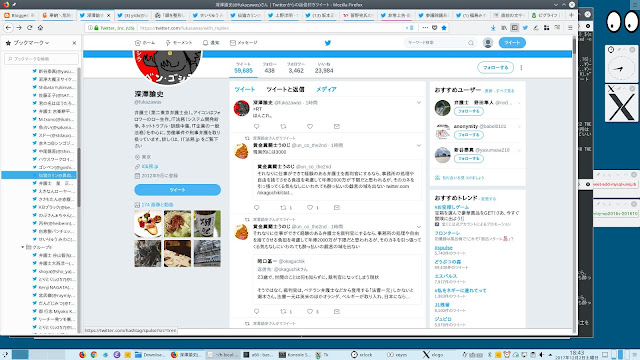Select highlighted bookmark in the sidebar
The image size is (640, 360).
pyautogui.click(x=40, y=175)
